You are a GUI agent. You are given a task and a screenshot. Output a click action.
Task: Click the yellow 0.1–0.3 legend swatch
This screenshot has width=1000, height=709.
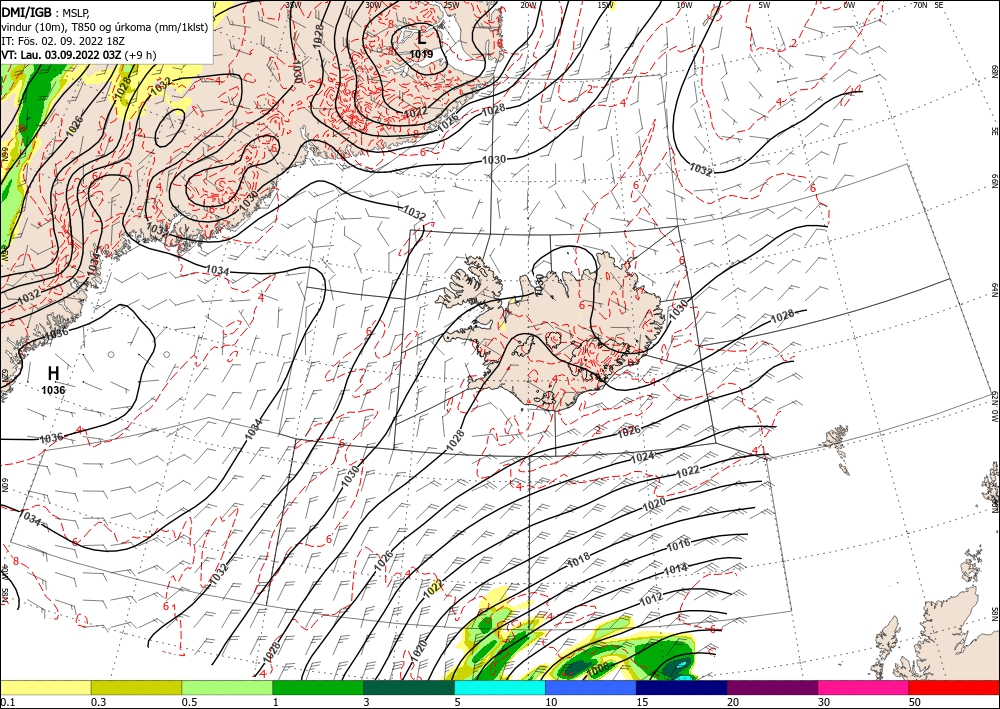(45, 687)
